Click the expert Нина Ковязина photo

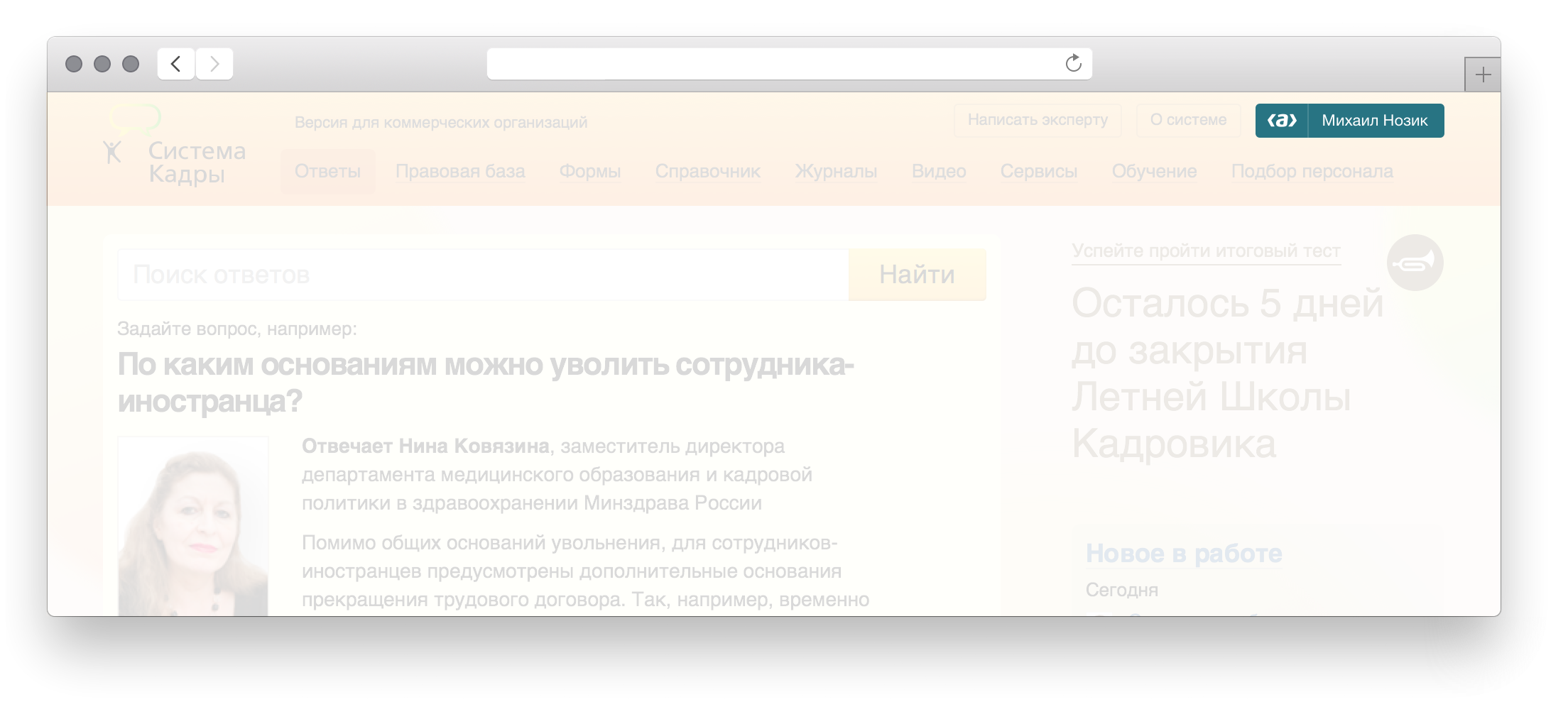tap(193, 525)
